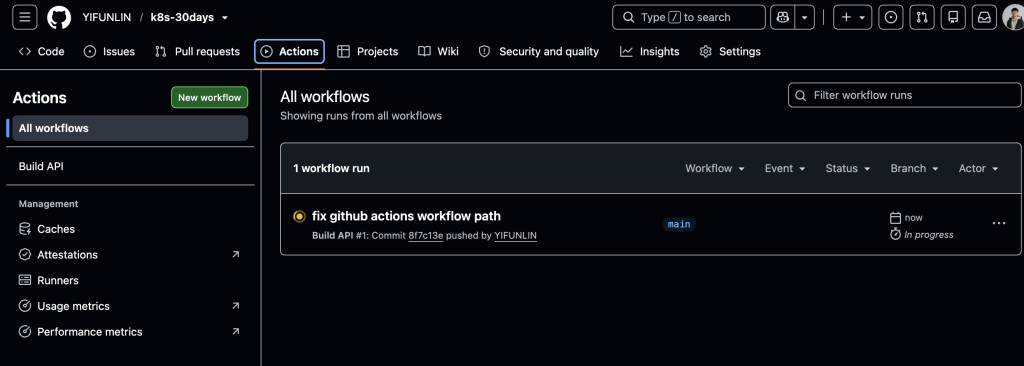This screenshot has height=366, width=1024.
Task: Go to GitHub home via Octocat logo
Action: coord(59,17)
